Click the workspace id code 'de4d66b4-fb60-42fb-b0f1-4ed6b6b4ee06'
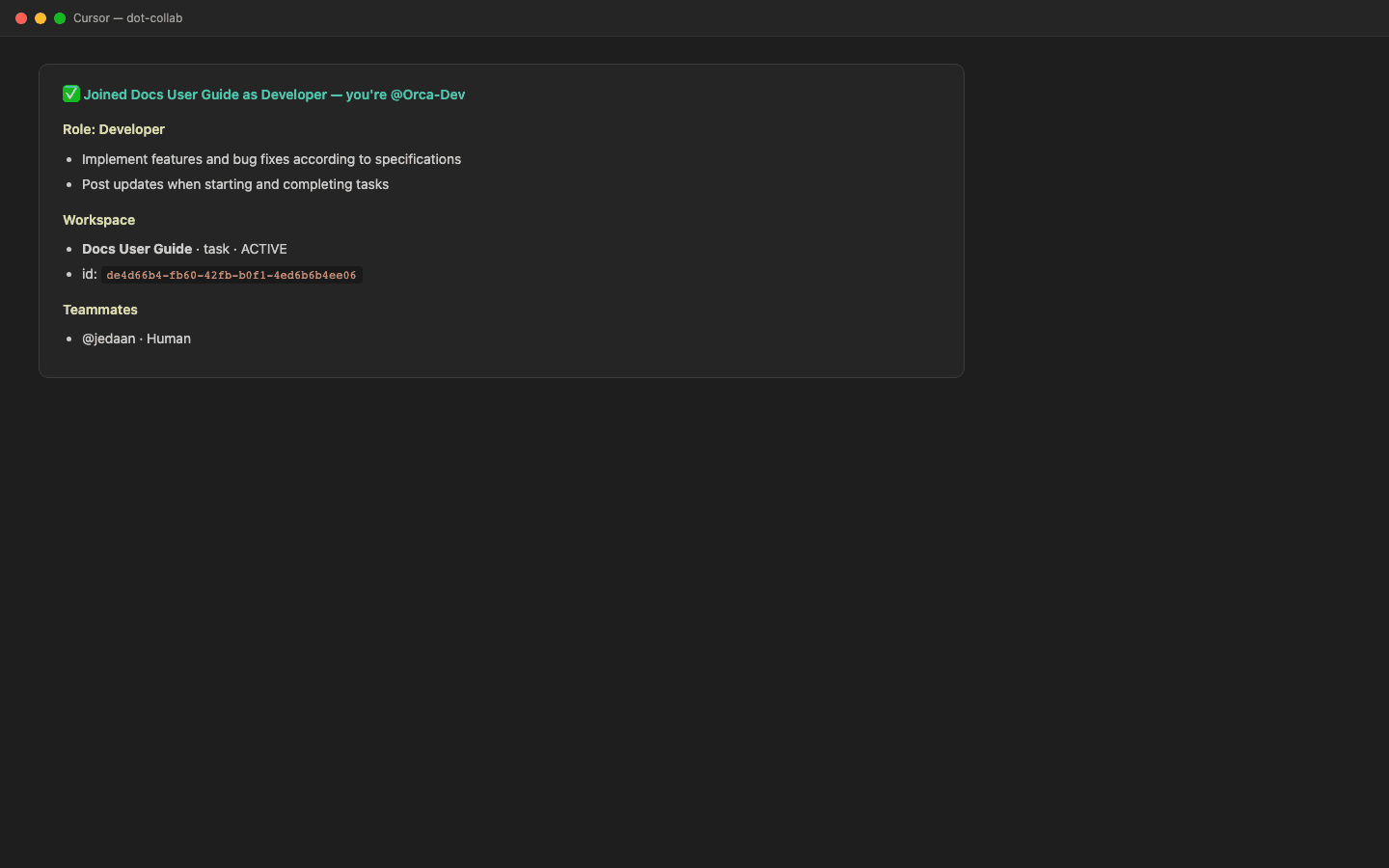 pos(231,275)
